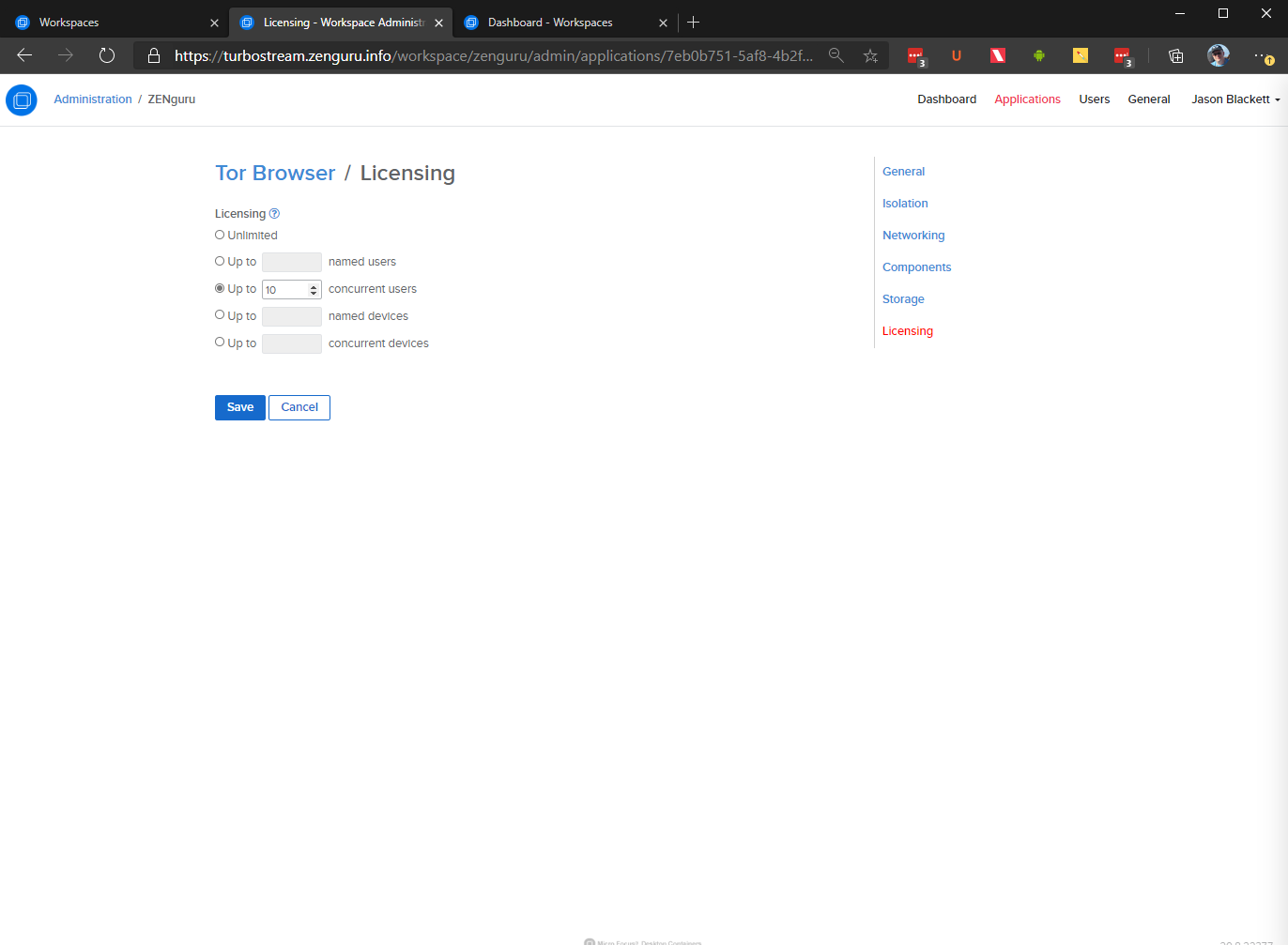1288x945 pixels.
Task: Open the Jason Blackett user dropdown
Action: click(x=1235, y=99)
